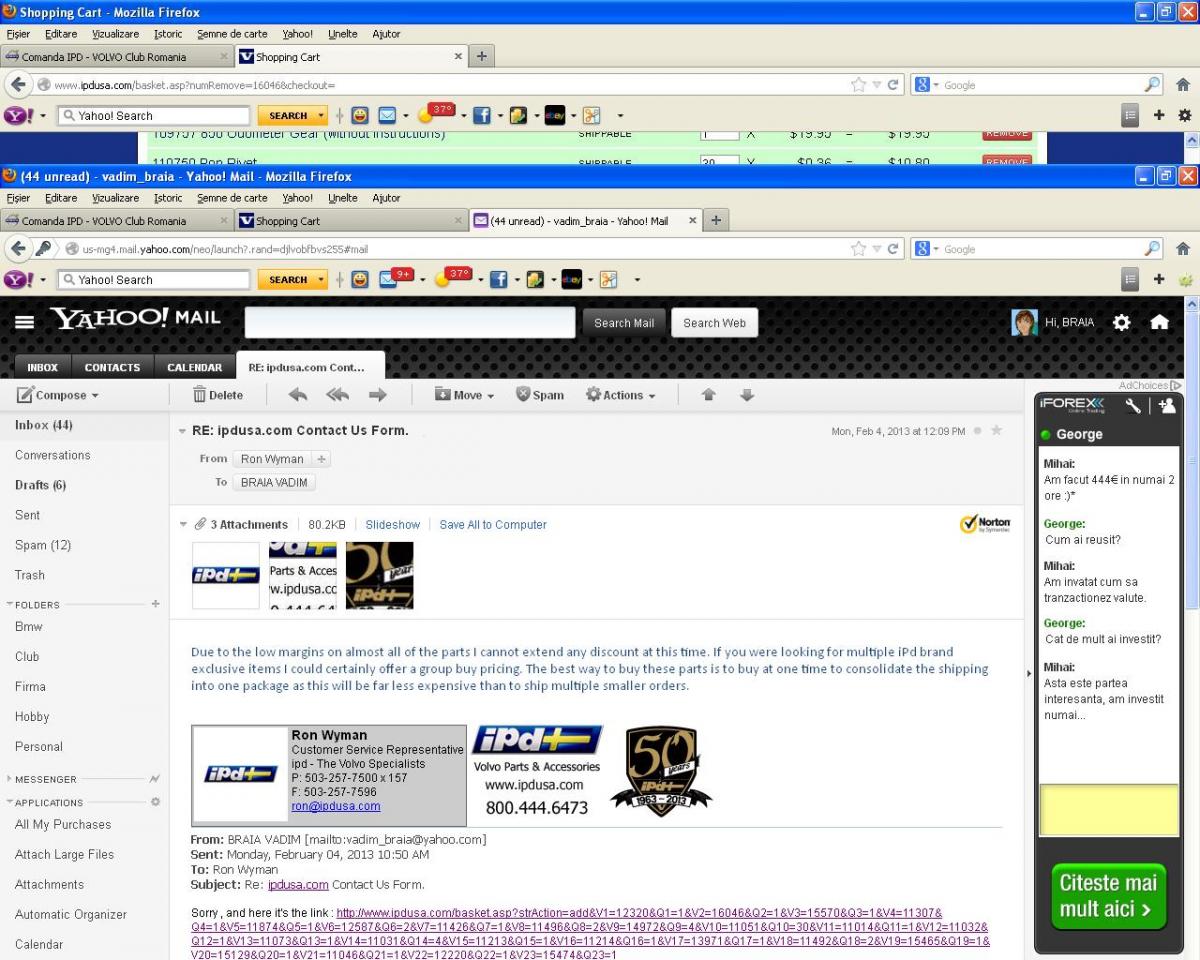Collapse the 3 Attachments section

coord(184,524)
